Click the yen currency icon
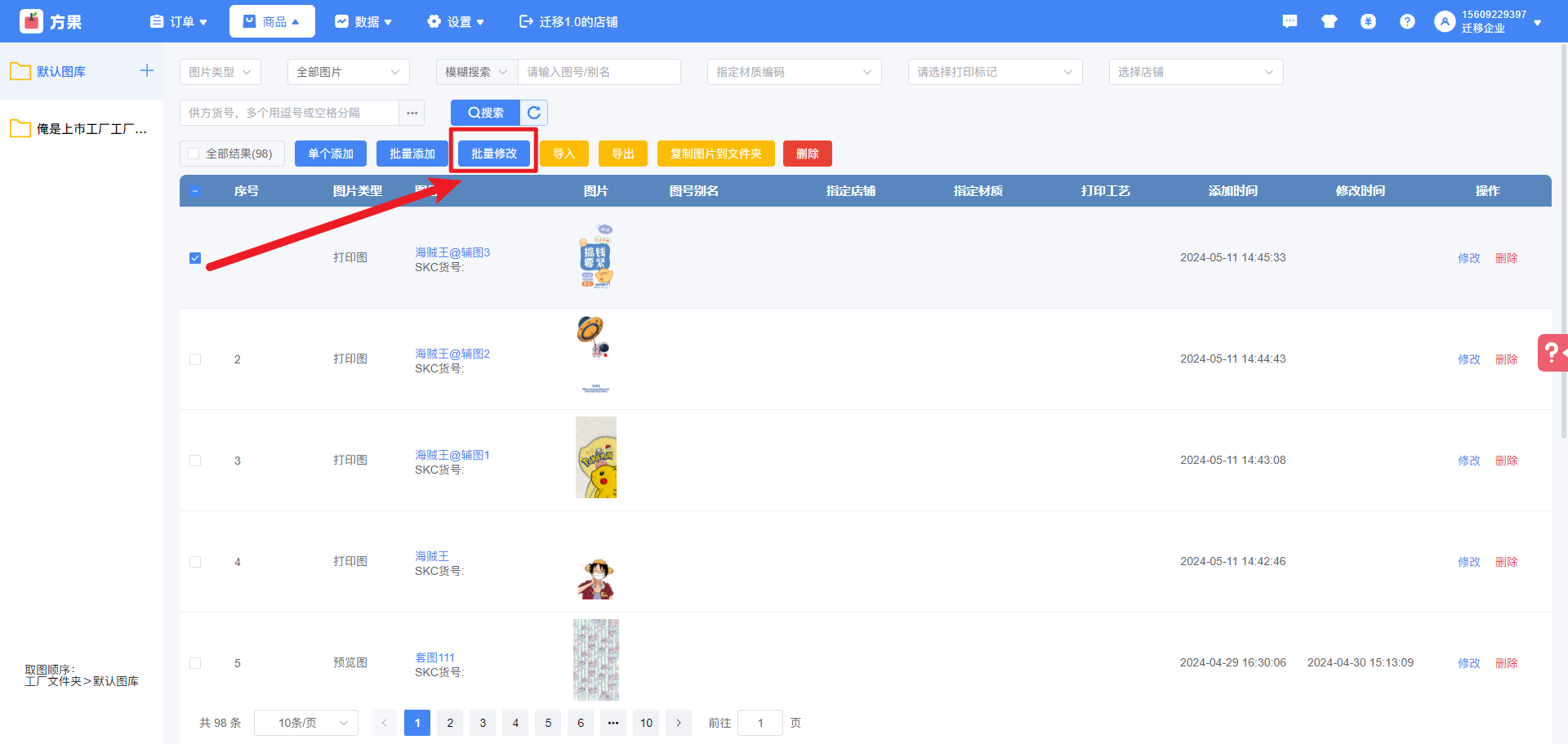 (x=1368, y=21)
